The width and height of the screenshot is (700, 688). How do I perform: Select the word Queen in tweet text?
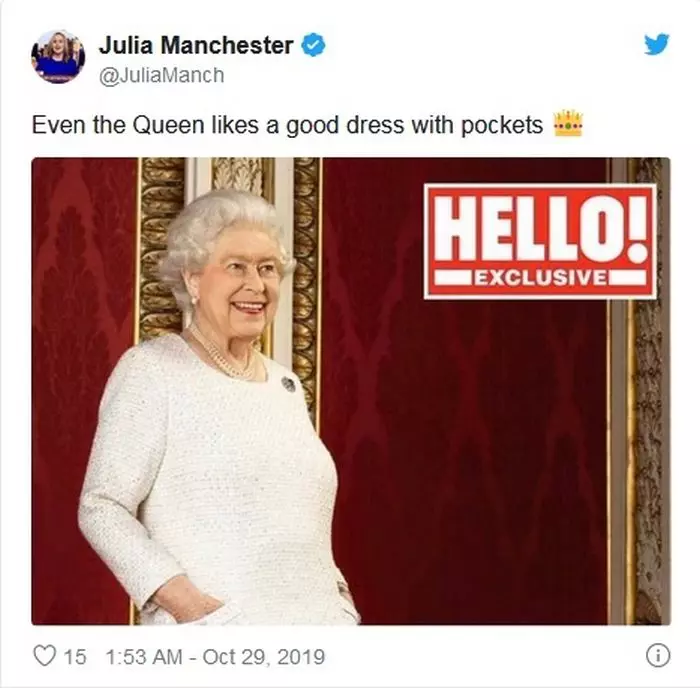coord(168,125)
